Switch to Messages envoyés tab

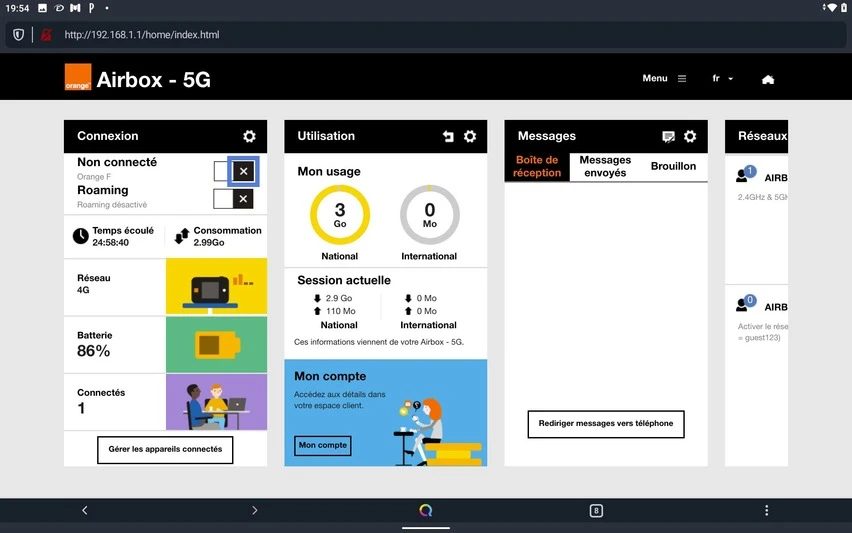605,166
